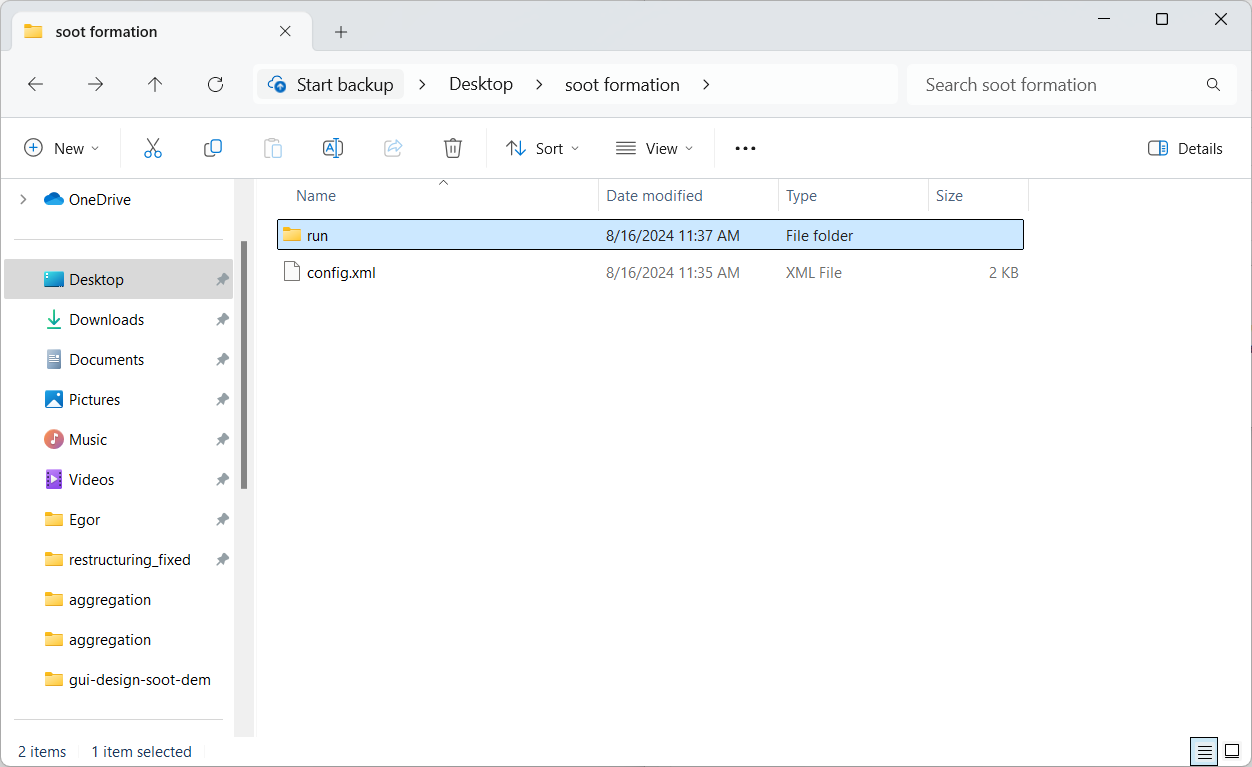Open Desktop in navigation pane

(118, 280)
